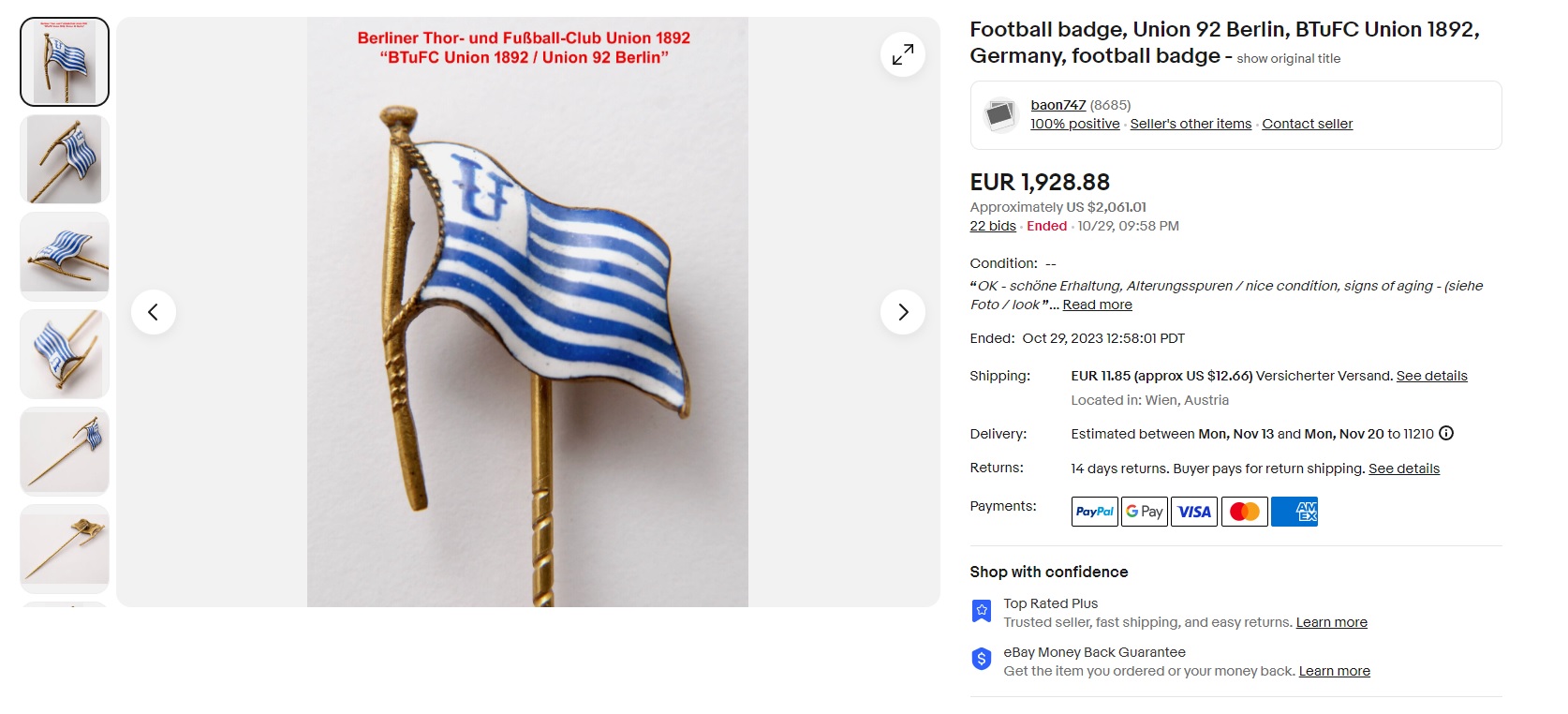Select the fifth thumbnail showing full pin
The height and width of the screenshot is (714, 1568).
point(65,452)
